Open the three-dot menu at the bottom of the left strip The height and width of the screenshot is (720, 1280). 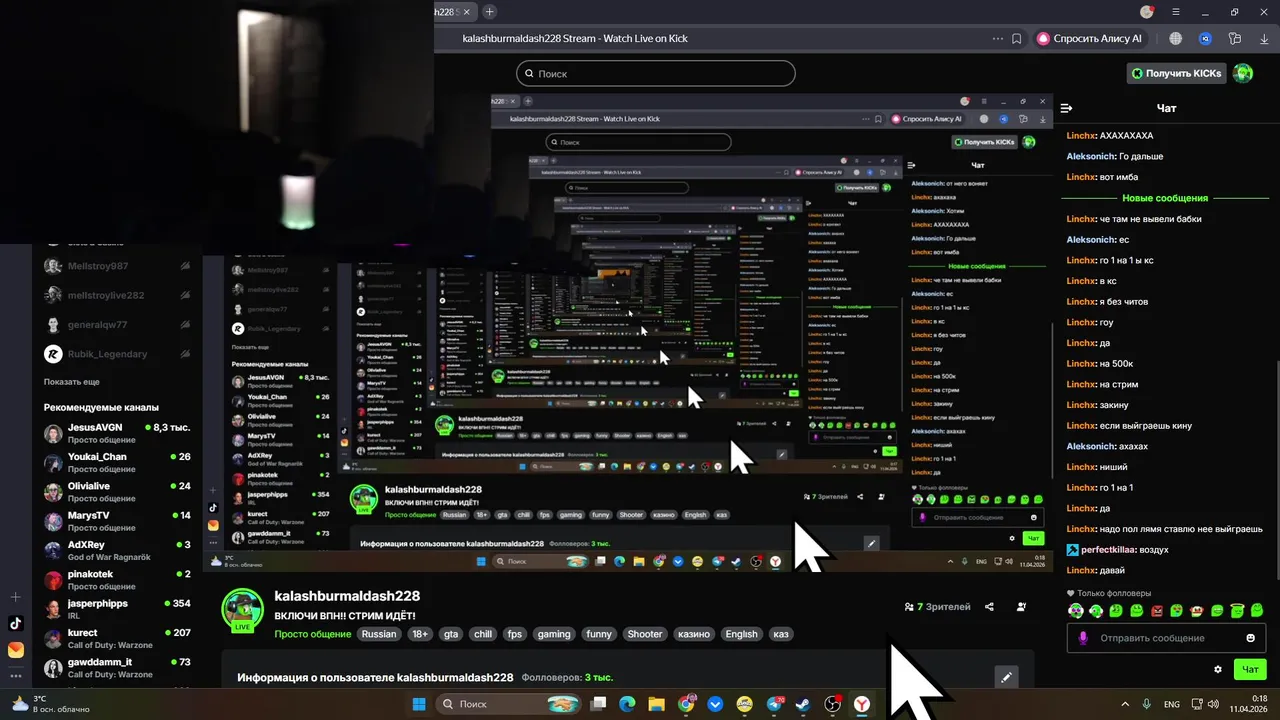coord(15,676)
